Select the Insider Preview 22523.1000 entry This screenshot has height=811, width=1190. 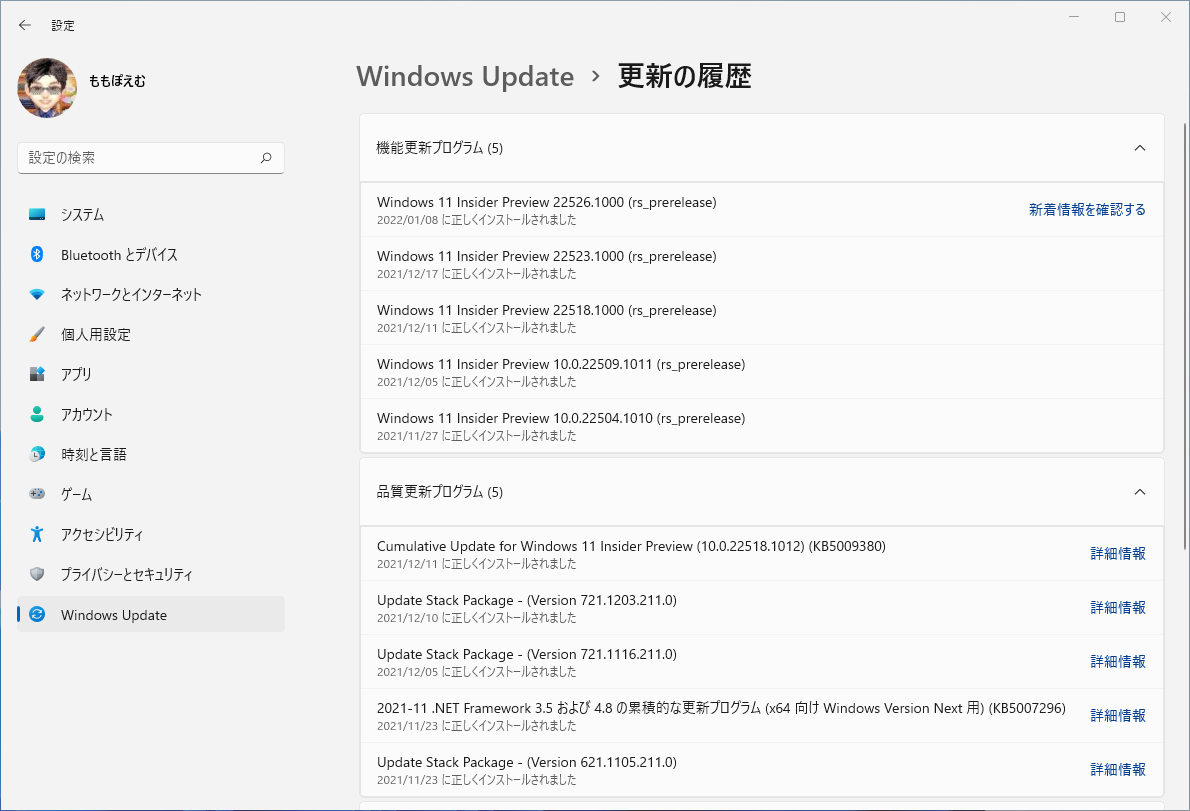761,264
